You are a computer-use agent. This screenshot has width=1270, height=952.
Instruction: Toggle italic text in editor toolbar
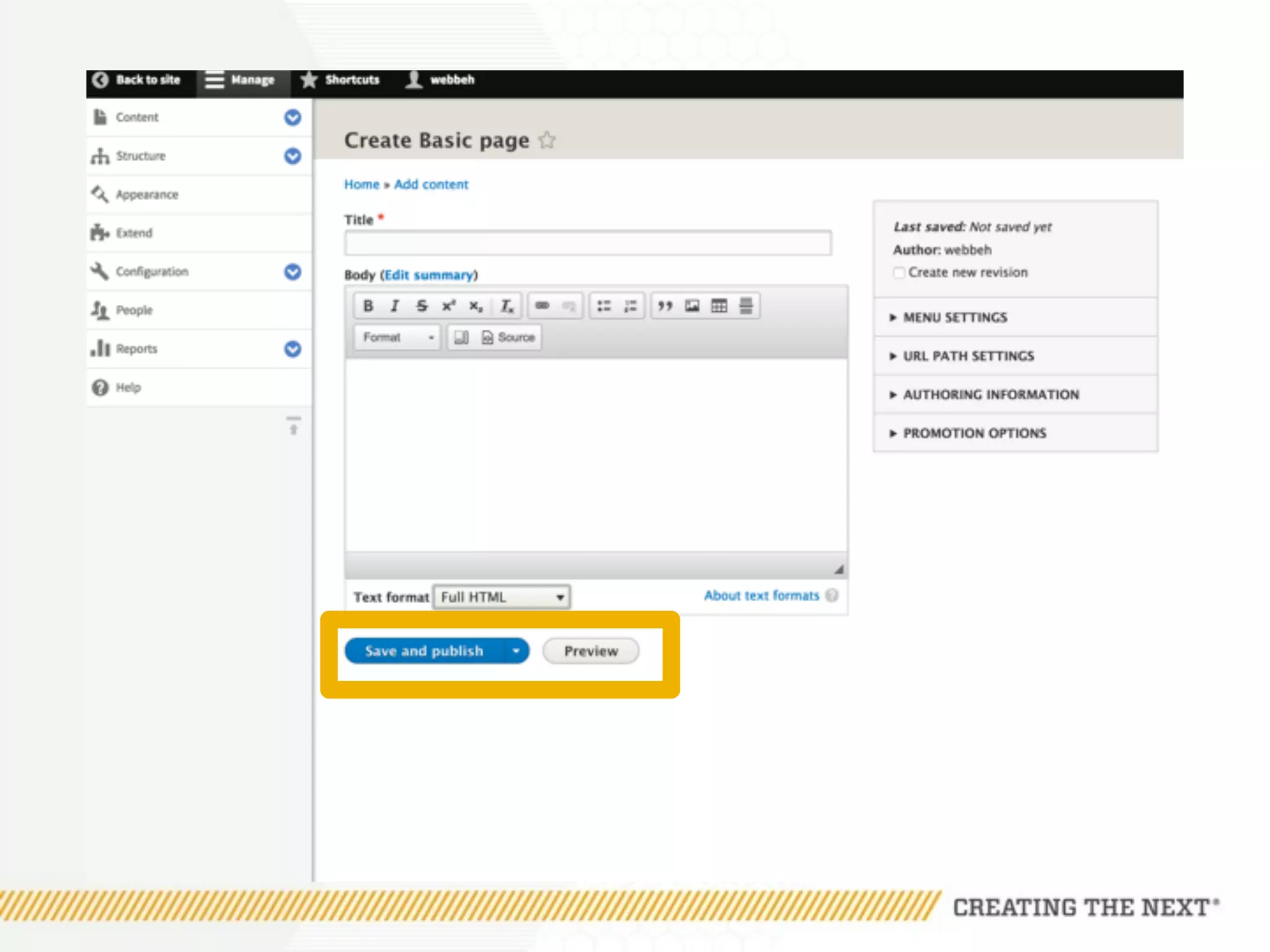[394, 306]
